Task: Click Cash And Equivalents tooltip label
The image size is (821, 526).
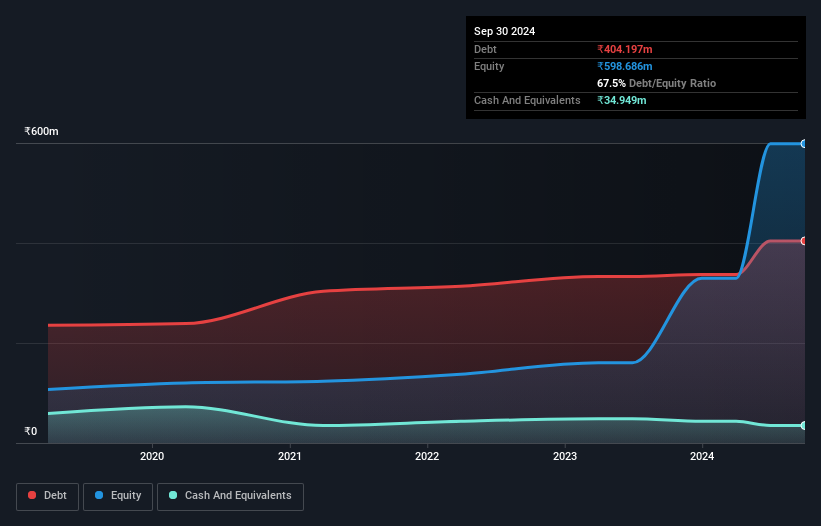Action: tap(527, 100)
